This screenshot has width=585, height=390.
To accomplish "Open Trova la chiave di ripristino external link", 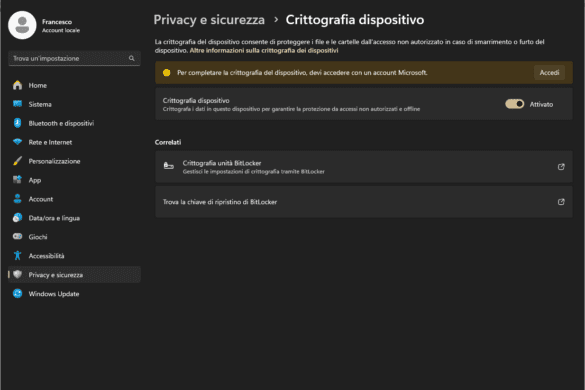I will pyautogui.click(x=561, y=202).
